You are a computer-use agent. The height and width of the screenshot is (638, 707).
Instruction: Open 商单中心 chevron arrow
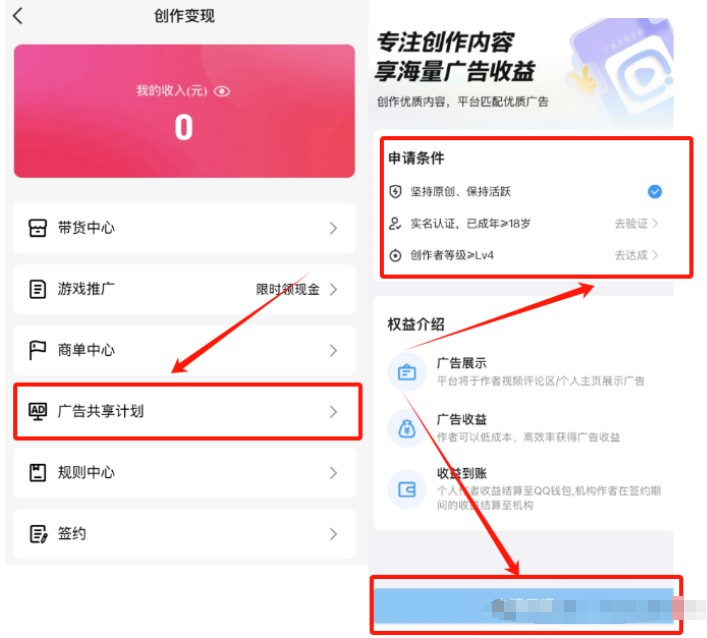[333, 350]
